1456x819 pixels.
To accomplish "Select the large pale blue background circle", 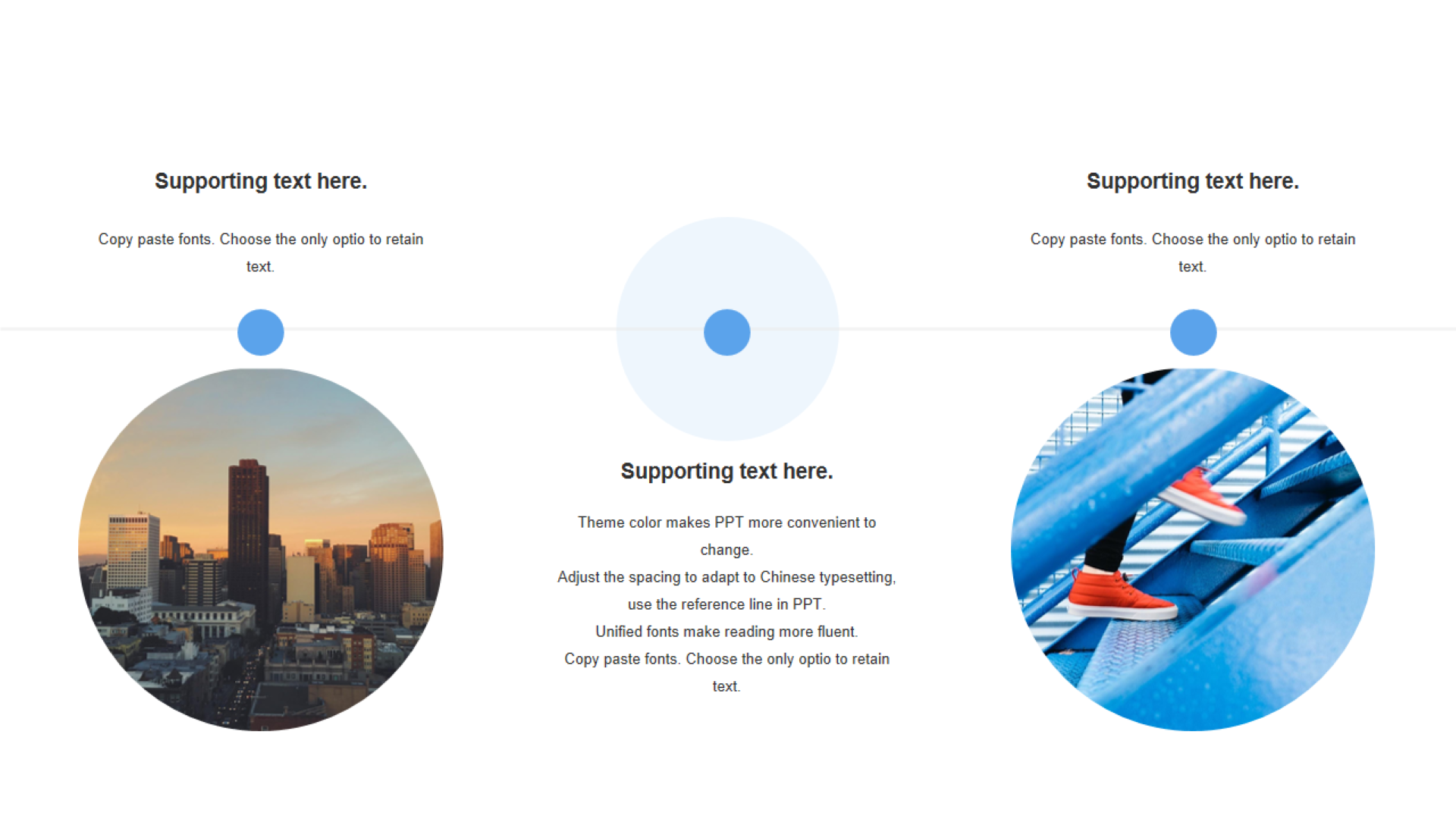I will 727,329.
